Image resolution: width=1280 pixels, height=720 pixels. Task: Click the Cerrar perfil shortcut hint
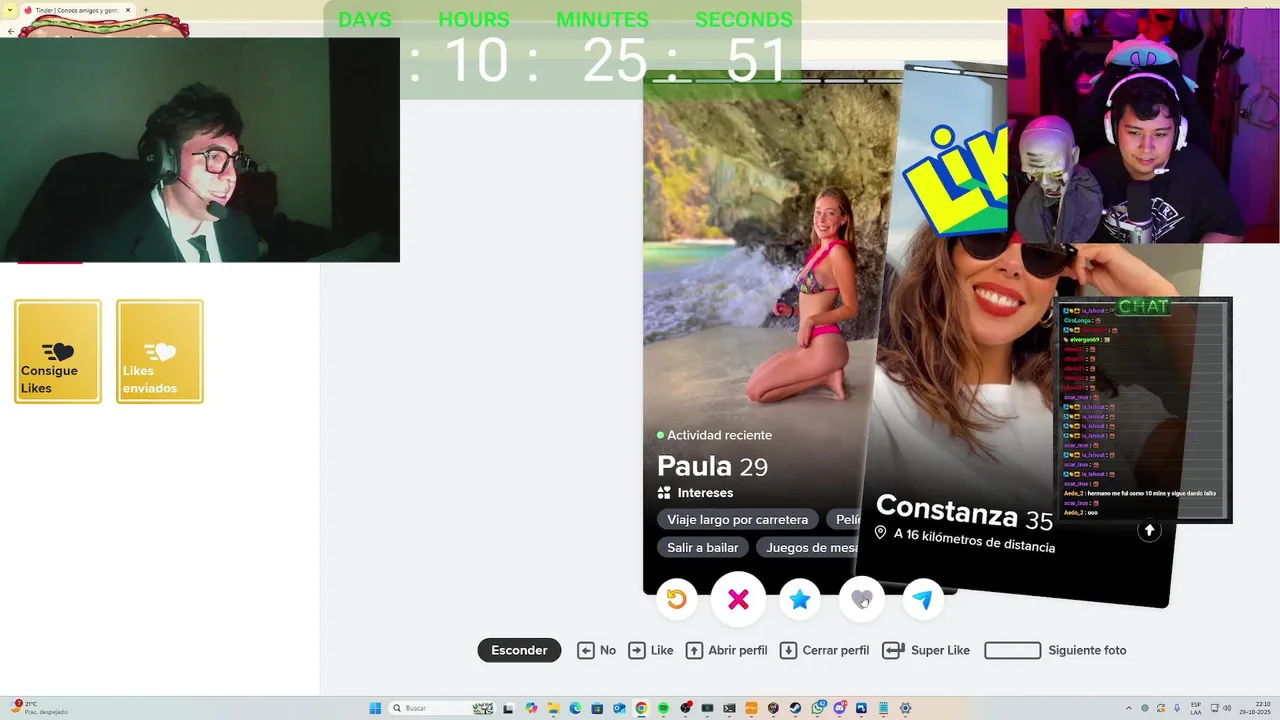coord(825,650)
